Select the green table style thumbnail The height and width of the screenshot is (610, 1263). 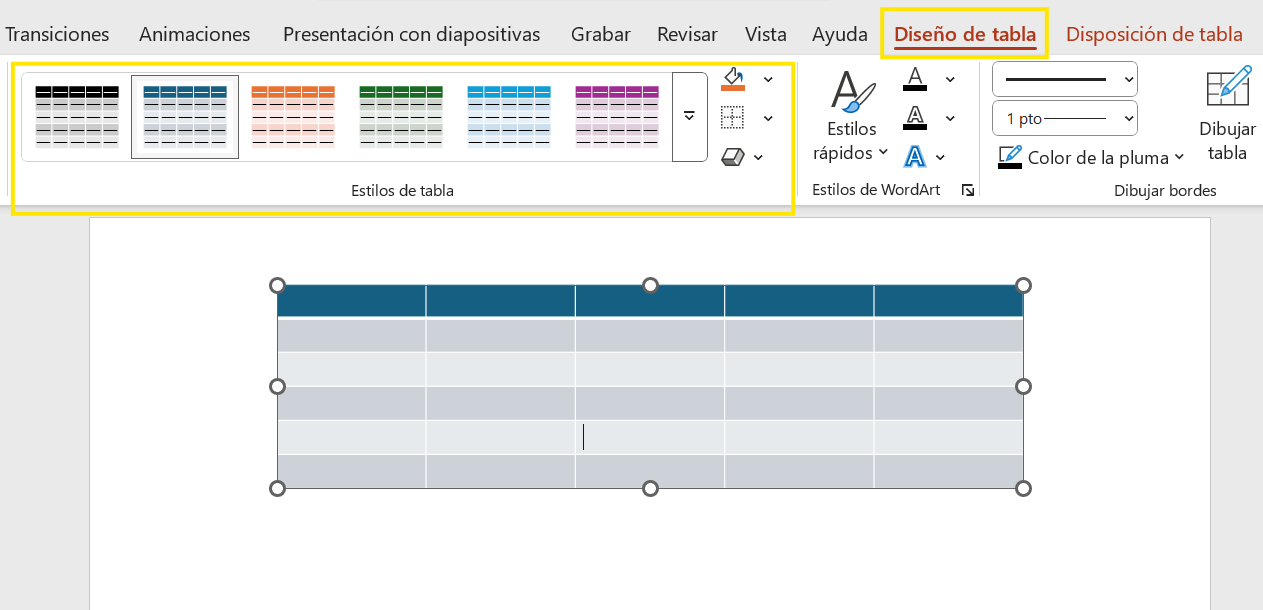(x=401, y=116)
